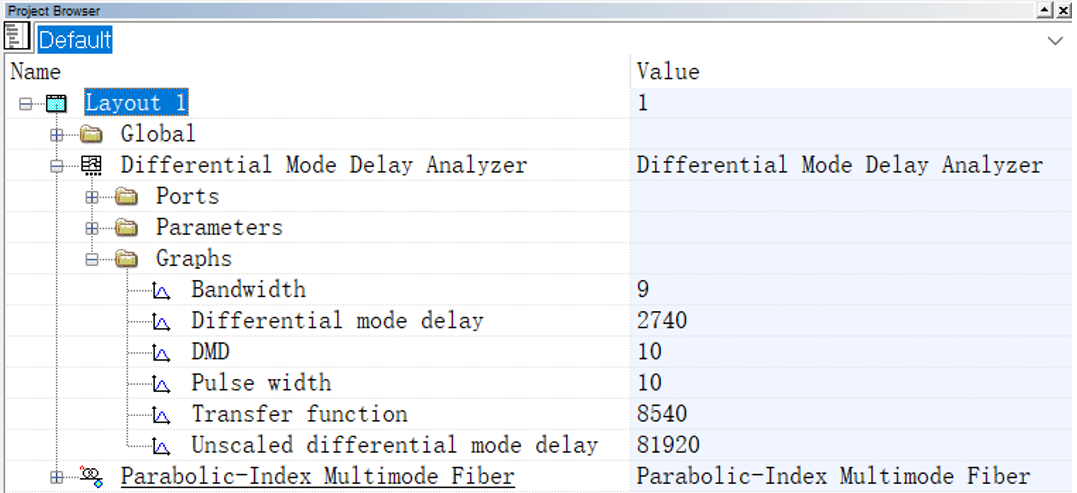Viewport: 1077px width, 493px height.
Task: Click the Bandwidth graph icon
Action: (162, 291)
